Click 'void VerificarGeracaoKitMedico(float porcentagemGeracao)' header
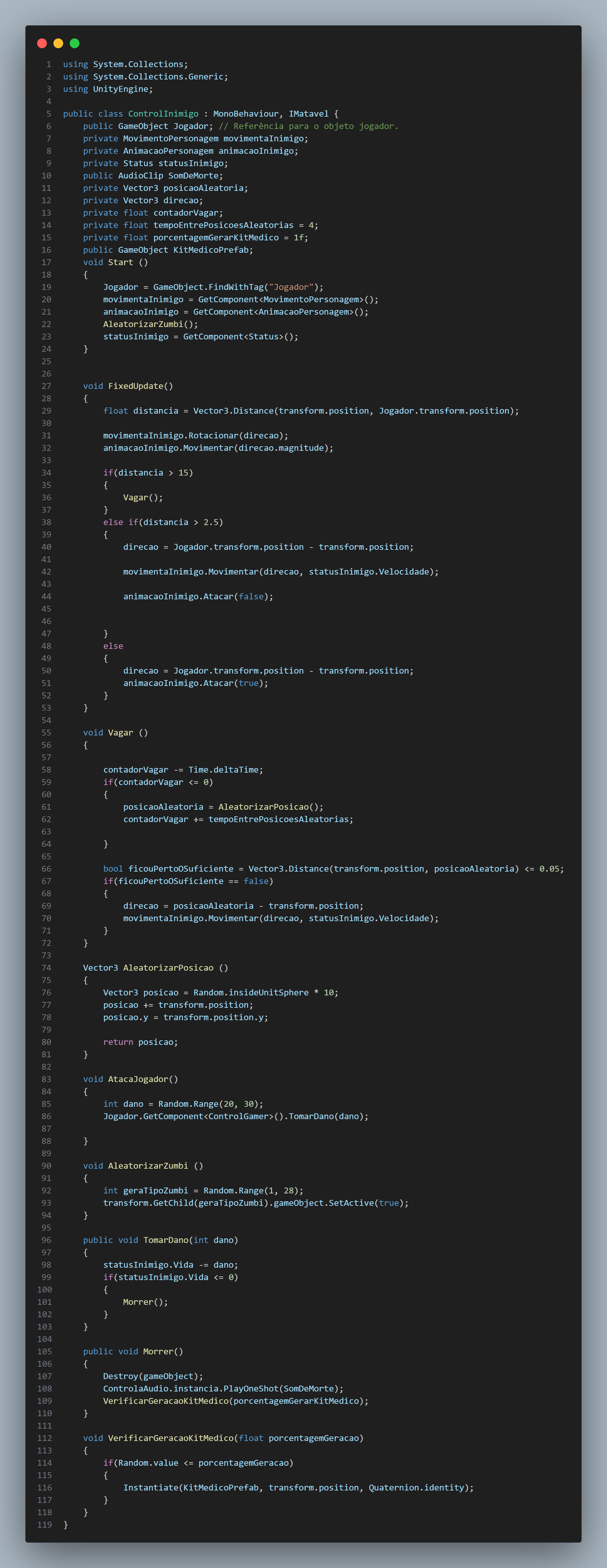The height and width of the screenshot is (1568, 607). (x=223, y=1438)
